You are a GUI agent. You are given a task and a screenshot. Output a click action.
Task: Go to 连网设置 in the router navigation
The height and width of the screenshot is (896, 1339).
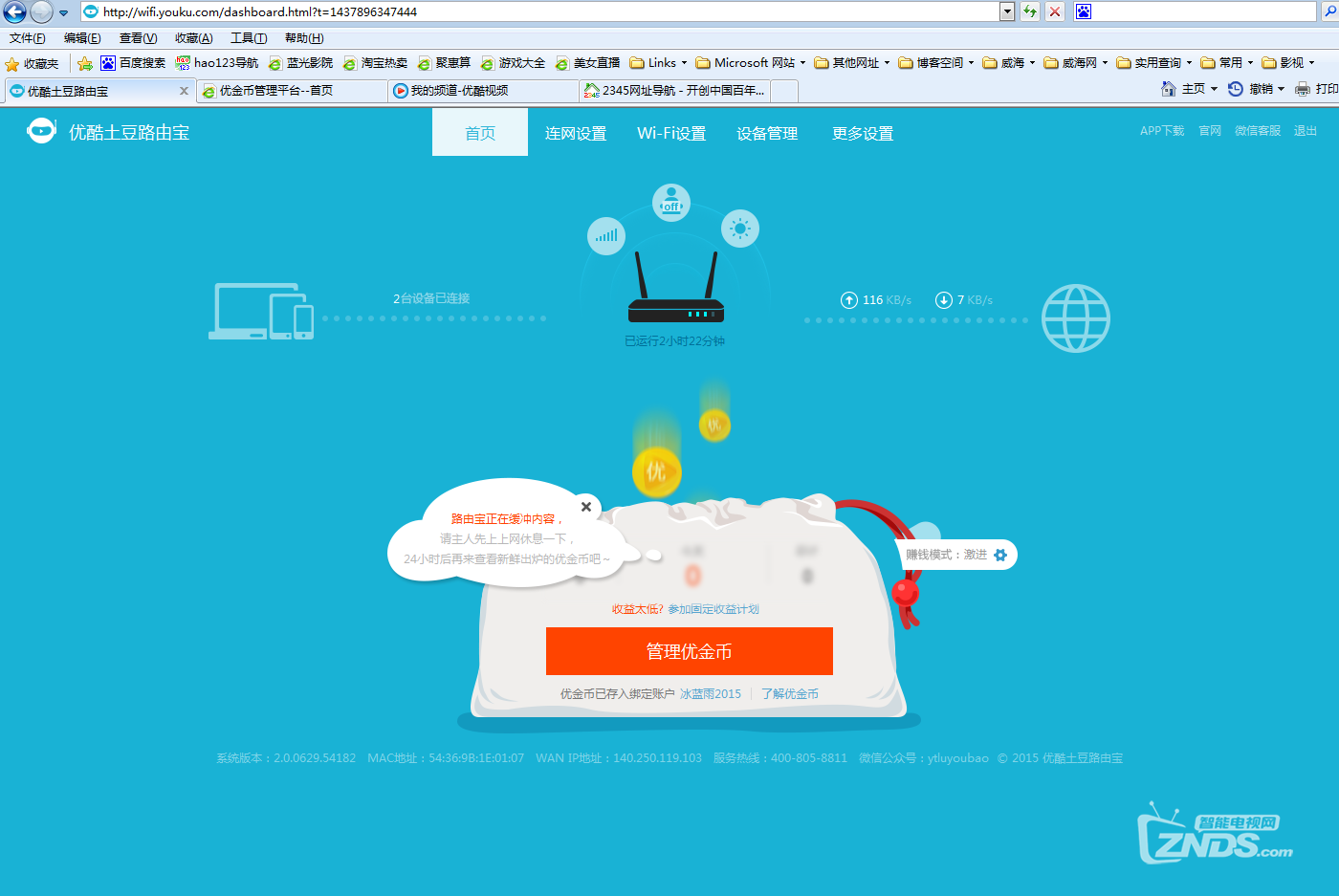point(576,133)
